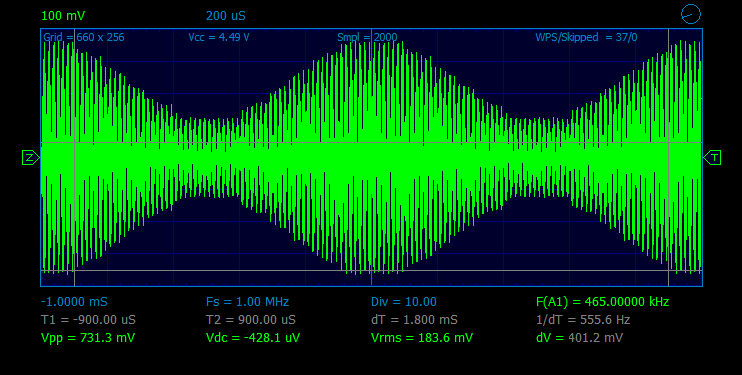Screen dimensions: 742x375
Task: Select the Z zero-level marker on left edge
Action: coord(31,158)
